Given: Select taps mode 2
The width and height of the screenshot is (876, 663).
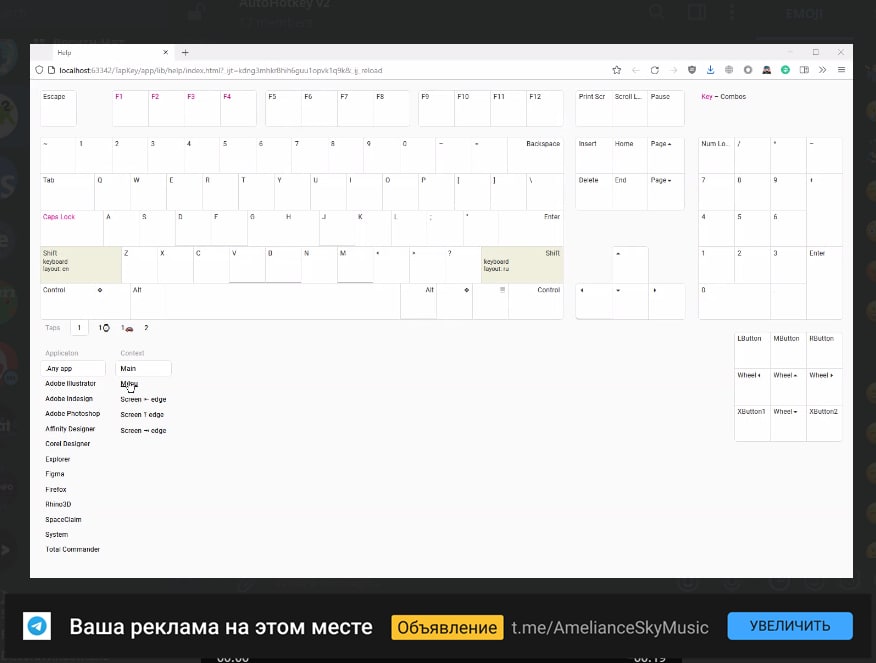Looking at the screenshot, I should [146, 328].
